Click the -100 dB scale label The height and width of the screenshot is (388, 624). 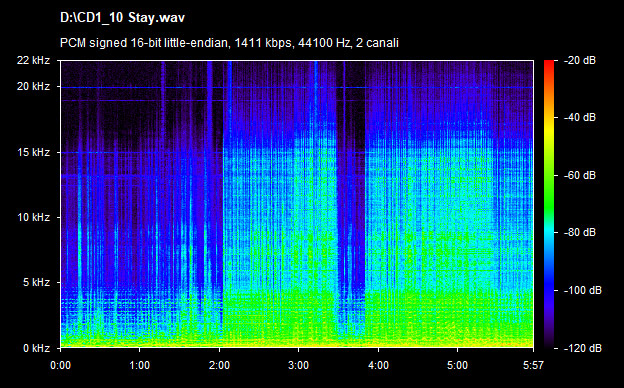tap(583, 291)
